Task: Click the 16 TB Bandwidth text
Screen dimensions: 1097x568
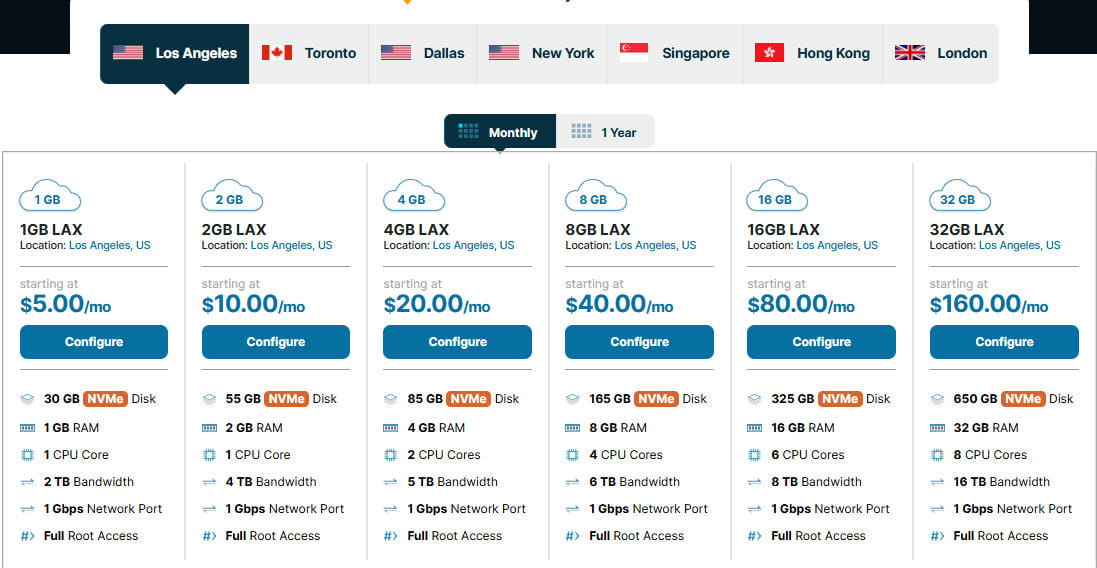Action: (1001, 482)
